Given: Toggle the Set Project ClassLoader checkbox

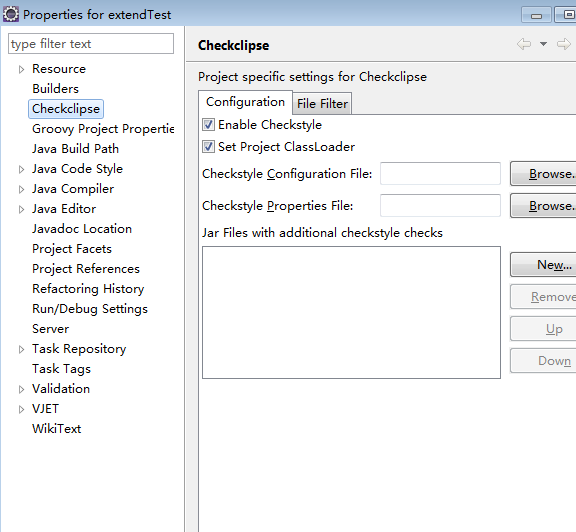Looking at the screenshot, I should coord(208,147).
